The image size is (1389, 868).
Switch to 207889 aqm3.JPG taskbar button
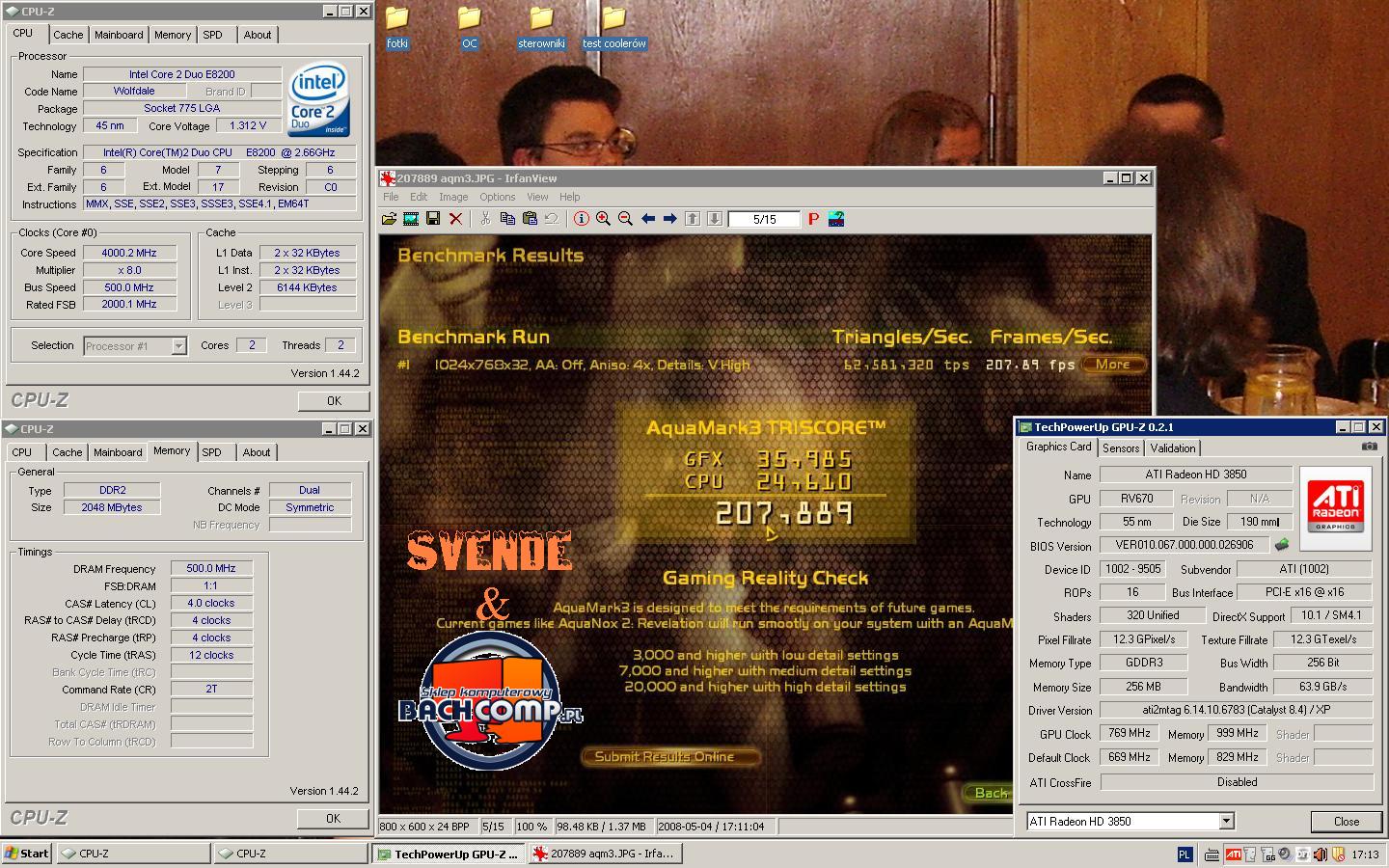click(606, 854)
